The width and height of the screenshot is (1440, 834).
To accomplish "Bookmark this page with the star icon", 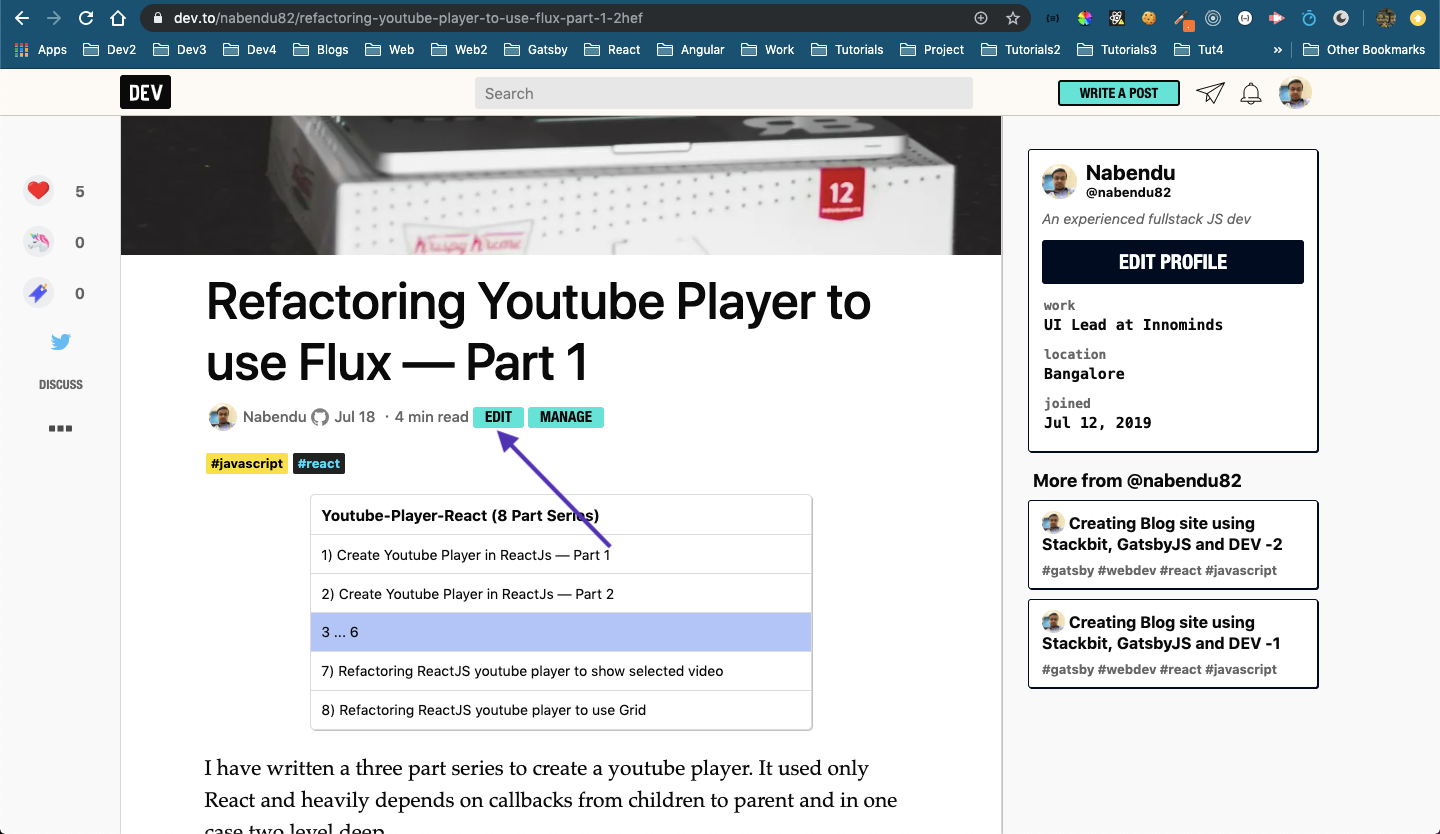I will tap(1013, 18).
